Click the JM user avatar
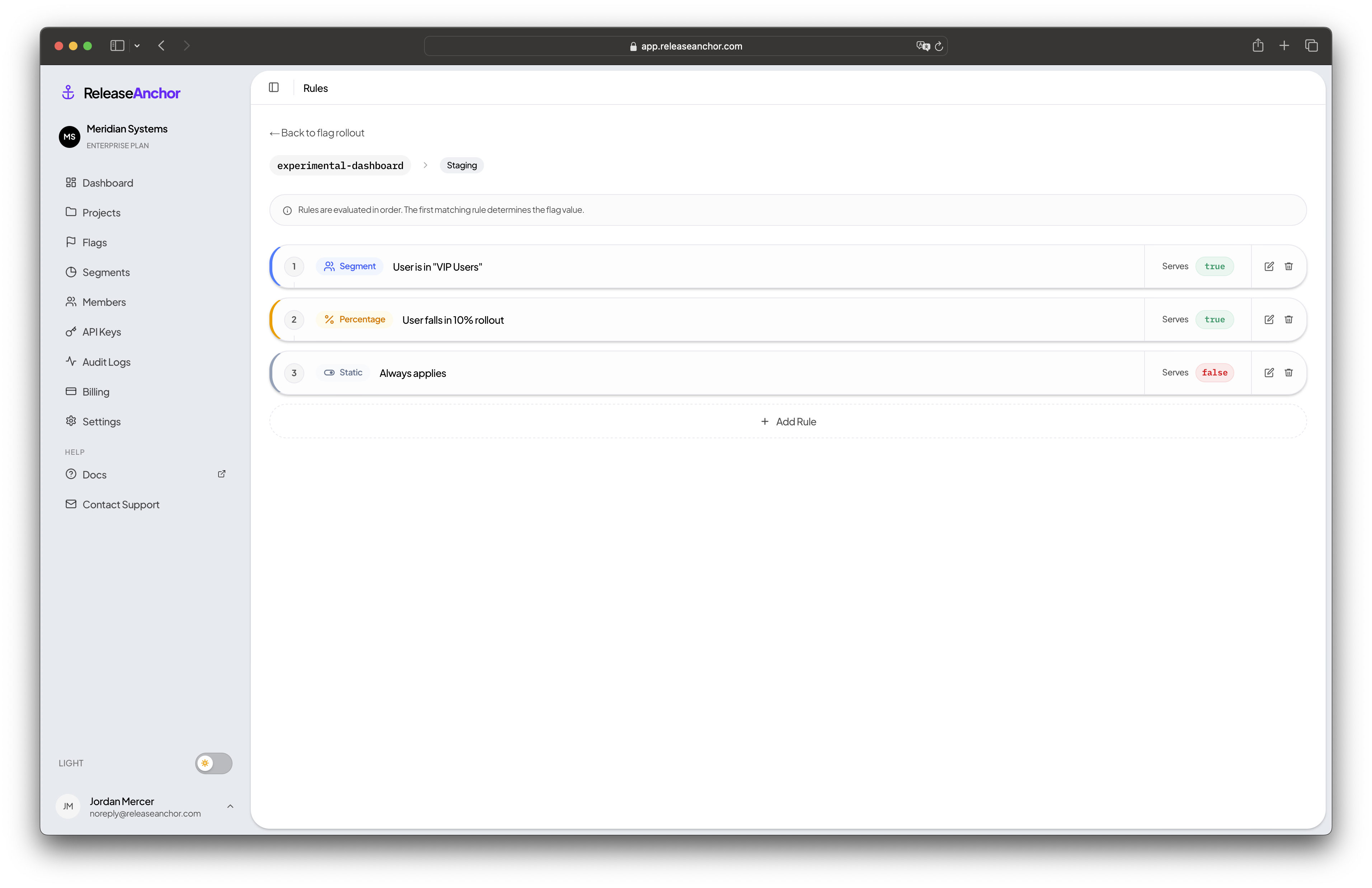 68,806
